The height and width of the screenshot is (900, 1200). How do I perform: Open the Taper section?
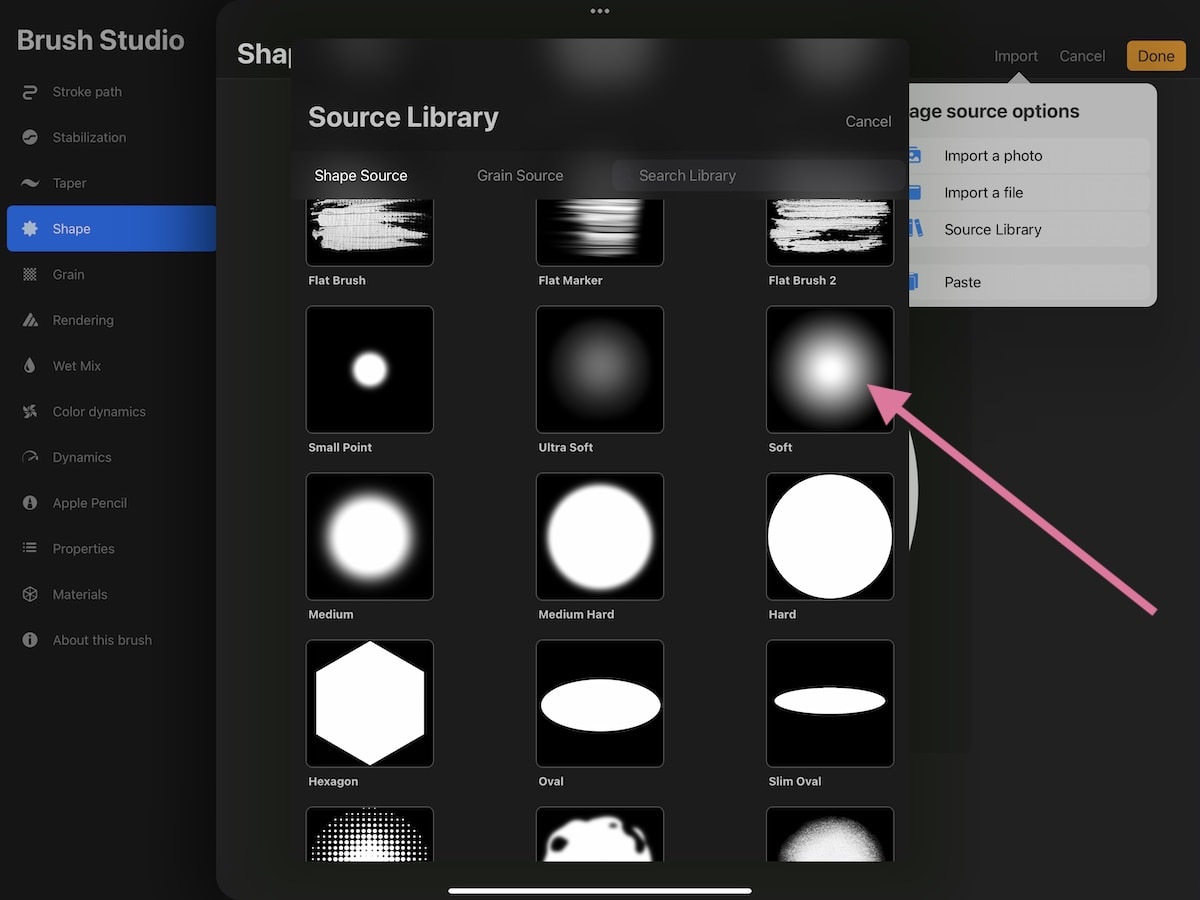click(x=110, y=183)
